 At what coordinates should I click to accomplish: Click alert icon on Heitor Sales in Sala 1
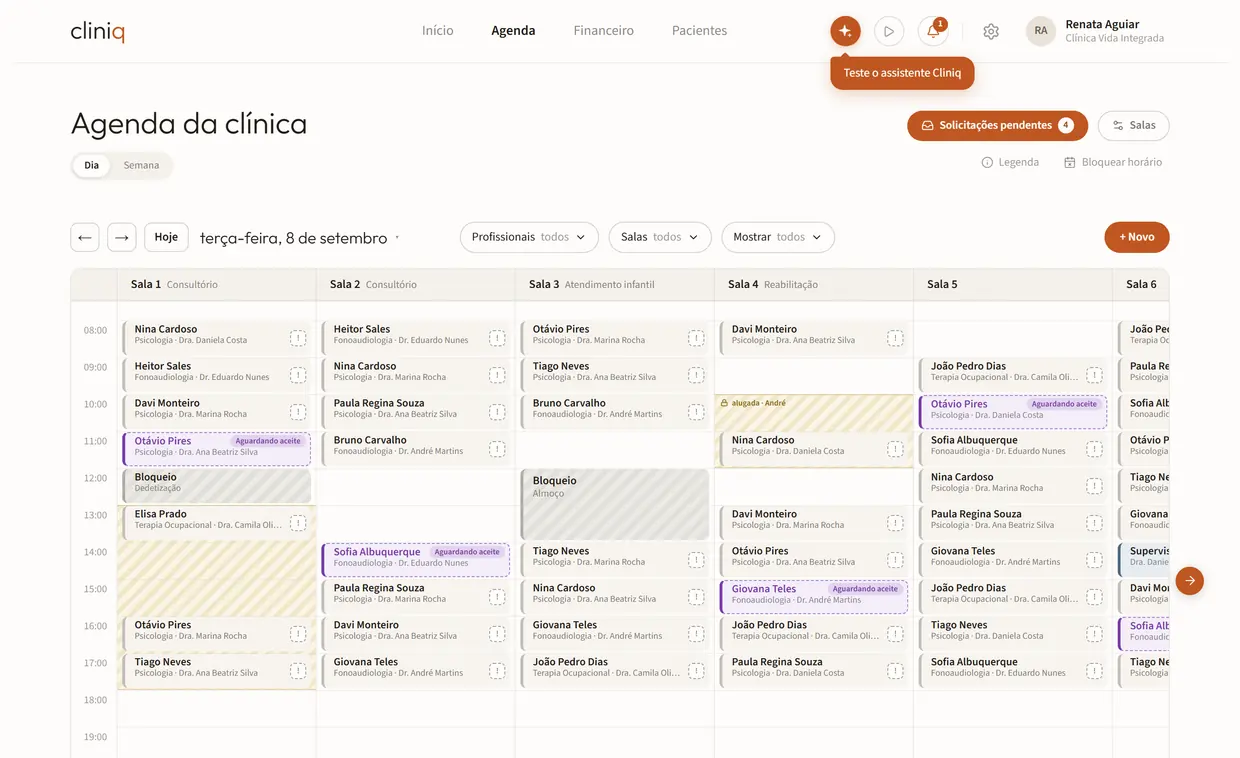[298, 375]
